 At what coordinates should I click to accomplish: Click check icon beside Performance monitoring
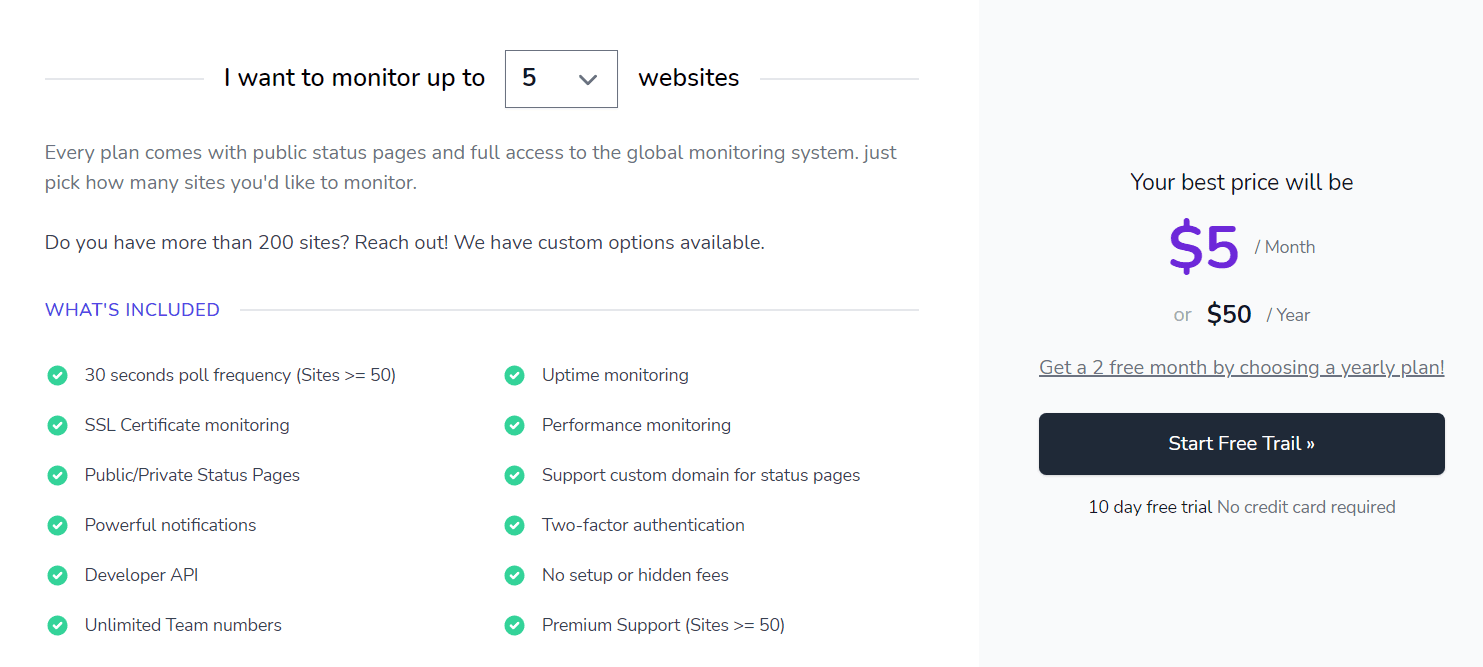pos(514,425)
